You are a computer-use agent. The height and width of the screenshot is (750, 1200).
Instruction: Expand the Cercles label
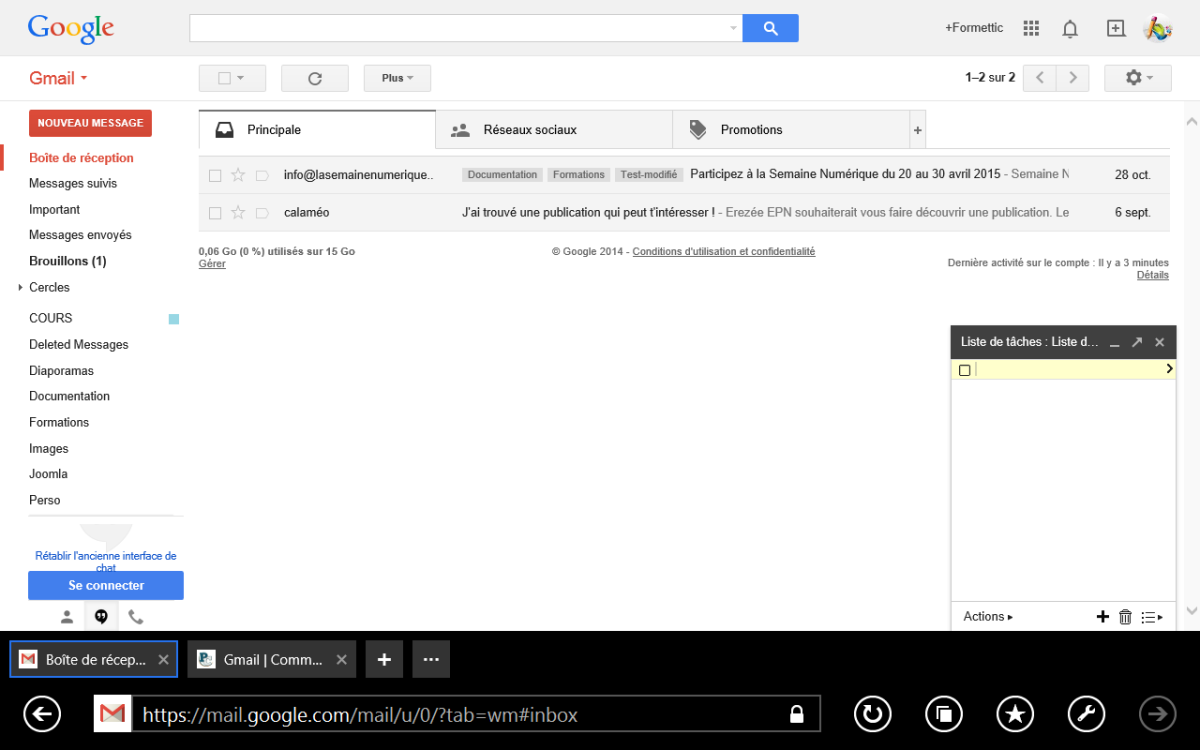tap(20, 287)
